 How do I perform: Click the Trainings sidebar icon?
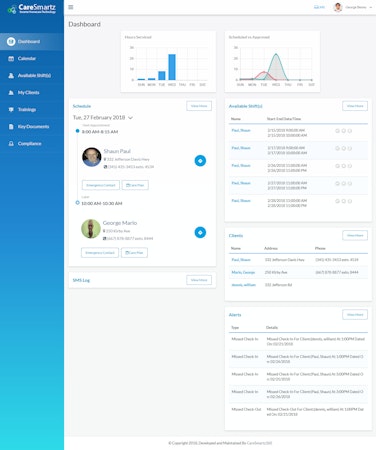pos(11,110)
